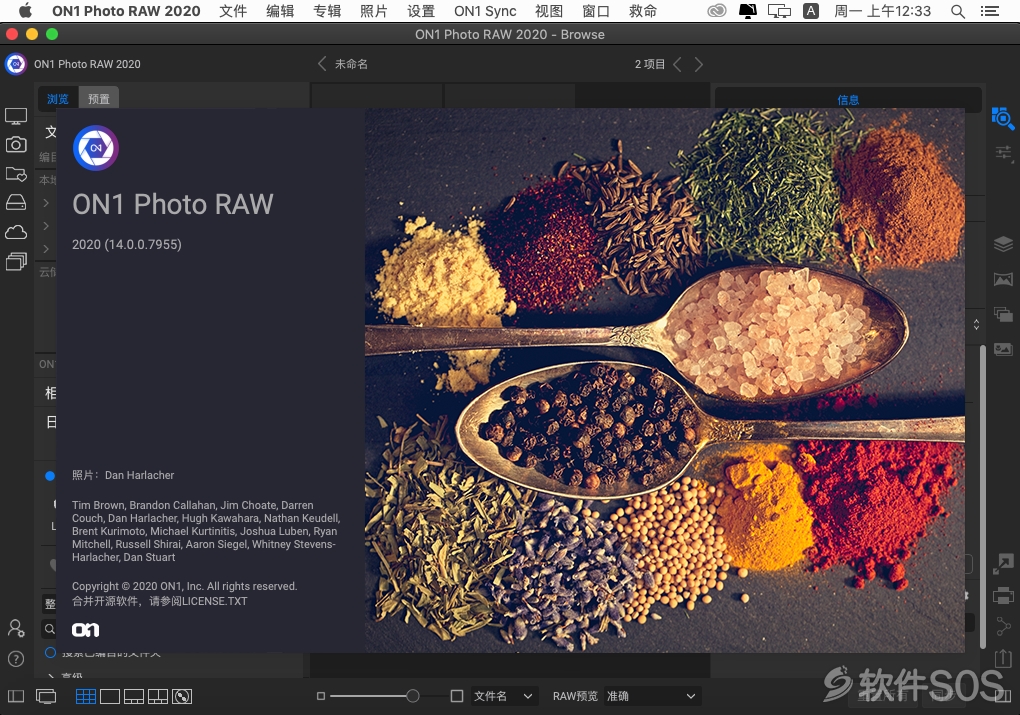
Task: Click the Layers stack icon
Action: (1003, 244)
